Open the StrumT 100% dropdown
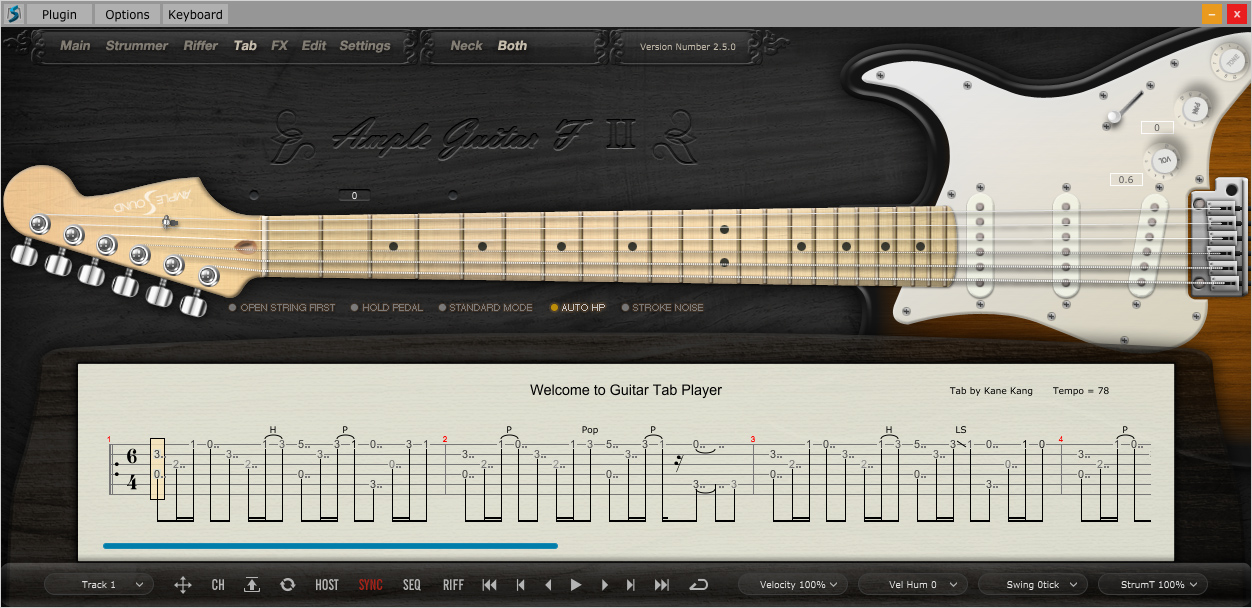 [x=1153, y=585]
